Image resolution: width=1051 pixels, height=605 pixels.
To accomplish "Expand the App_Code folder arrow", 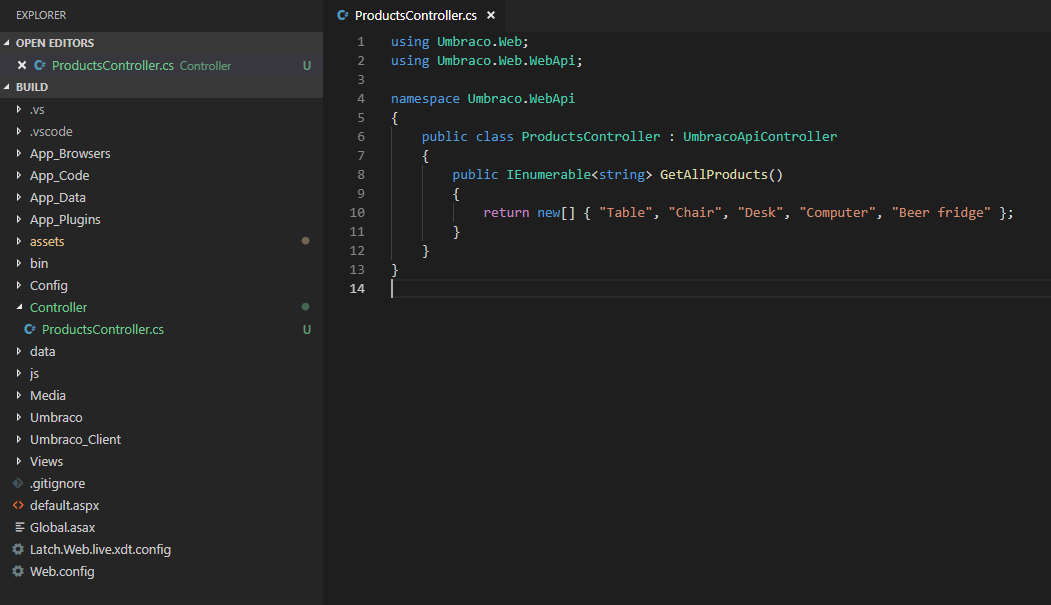I will point(19,175).
